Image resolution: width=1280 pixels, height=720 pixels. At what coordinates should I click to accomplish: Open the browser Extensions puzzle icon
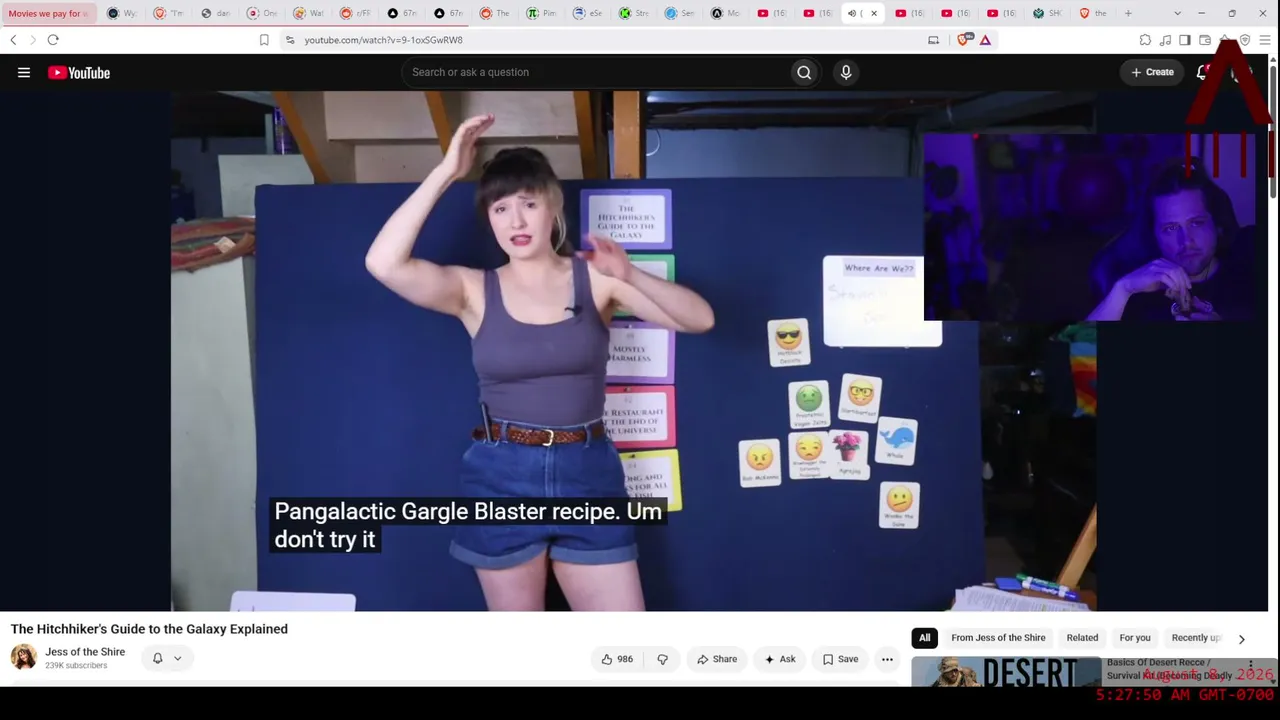coord(1145,40)
